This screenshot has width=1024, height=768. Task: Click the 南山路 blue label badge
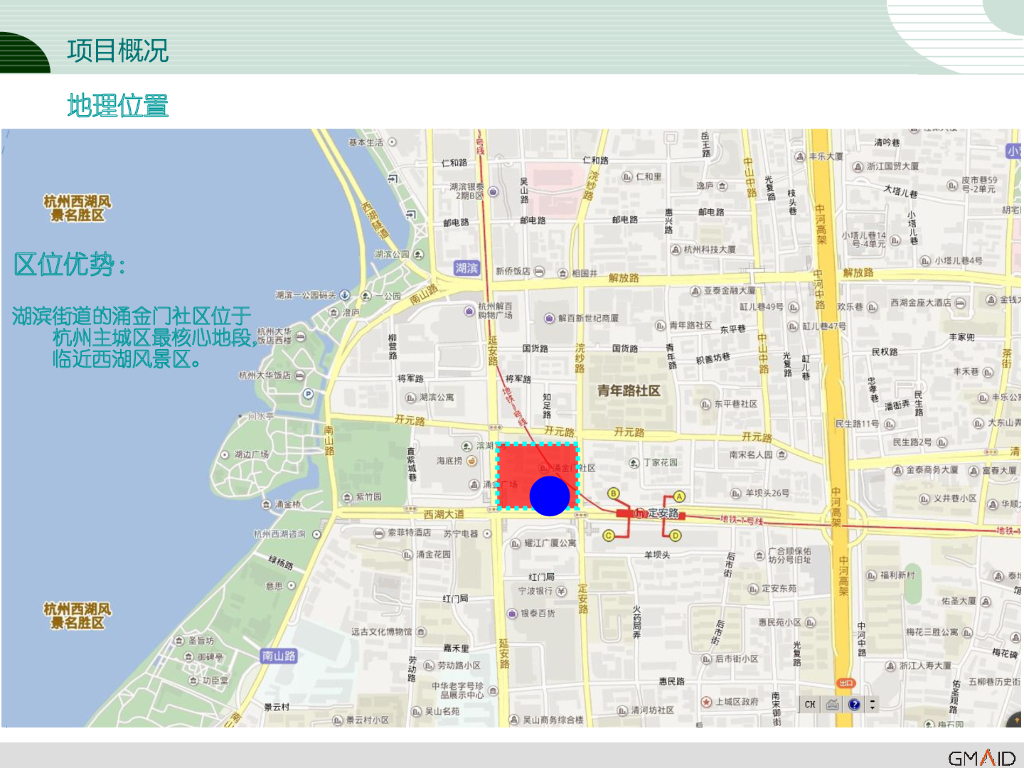279,656
